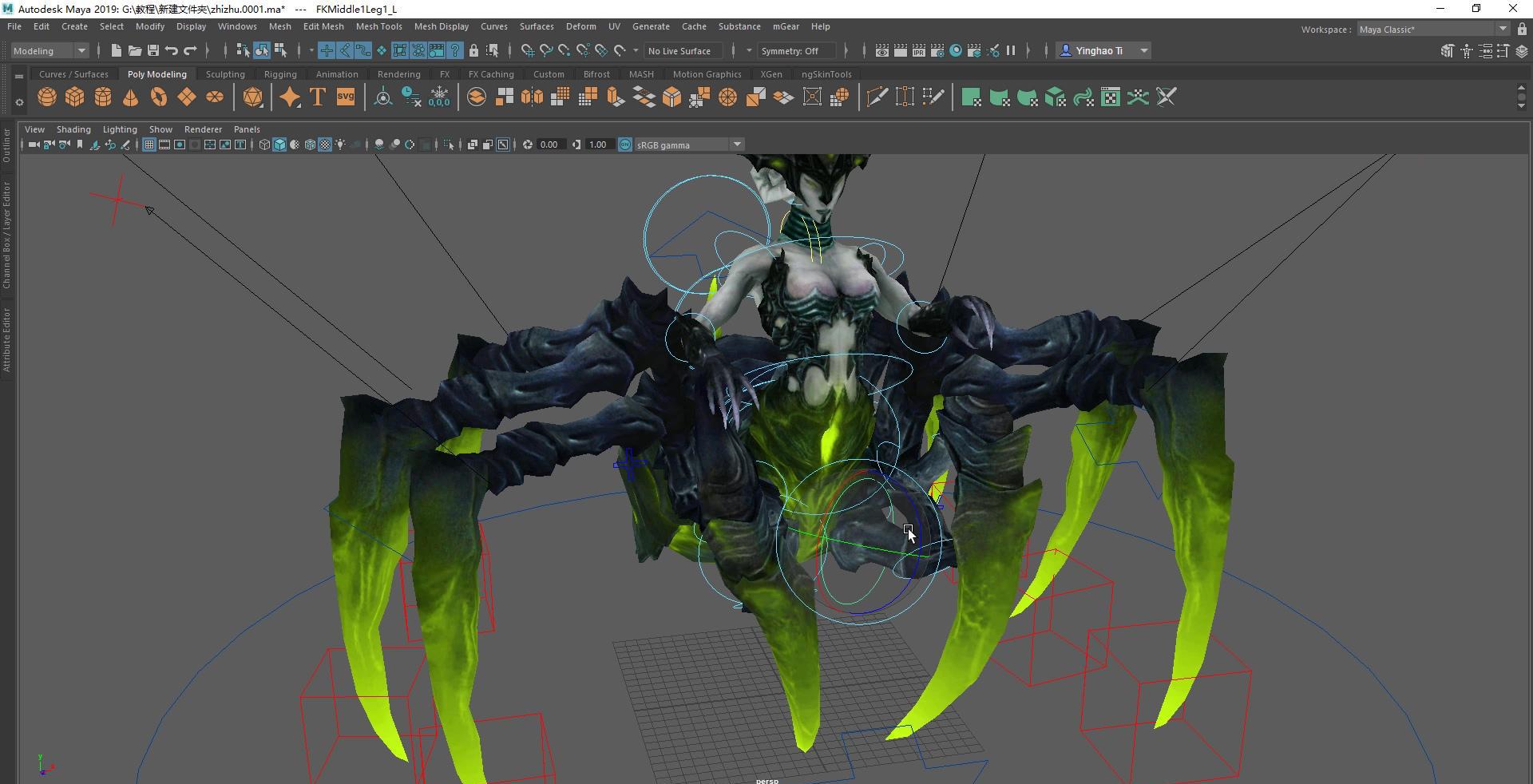The width and height of the screenshot is (1533, 784).
Task: Toggle smooth shade all in viewport
Action: (279, 145)
